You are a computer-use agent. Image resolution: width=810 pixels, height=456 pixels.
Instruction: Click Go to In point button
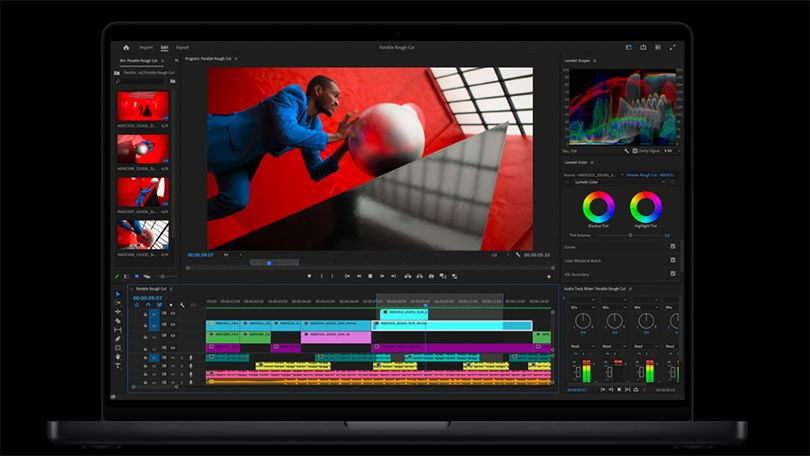click(x=347, y=276)
